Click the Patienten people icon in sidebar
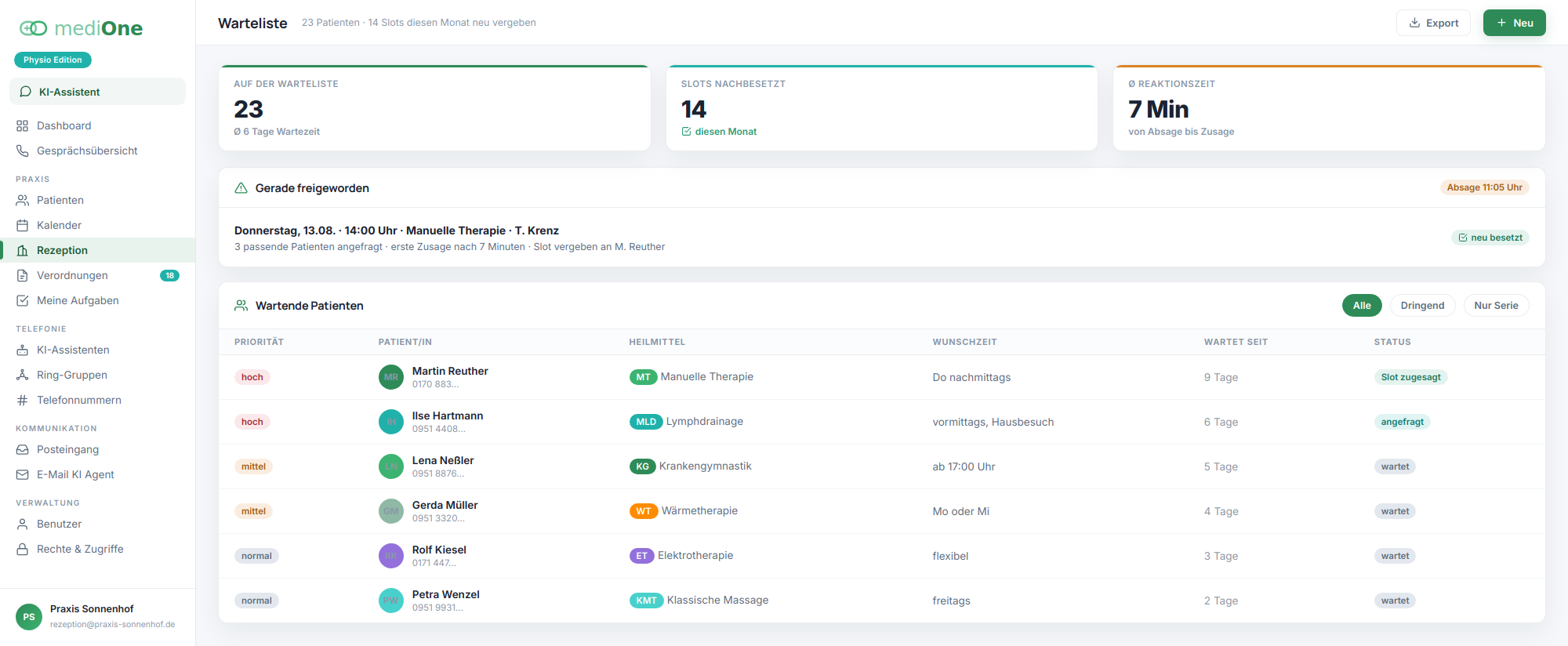Screen dimensions: 1568x646 [x=23, y=200]
